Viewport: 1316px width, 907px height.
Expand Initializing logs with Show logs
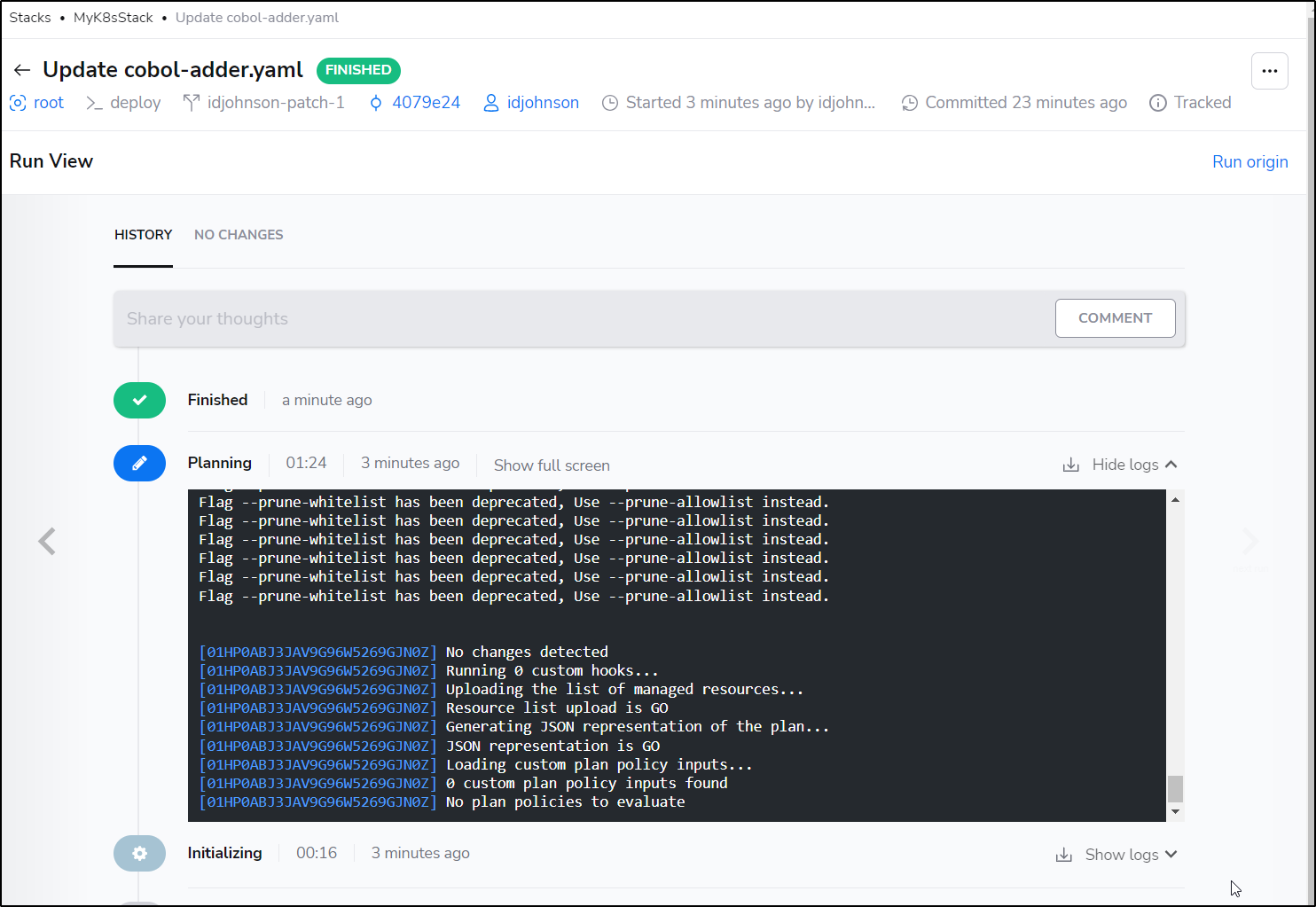click(1131, 855)
